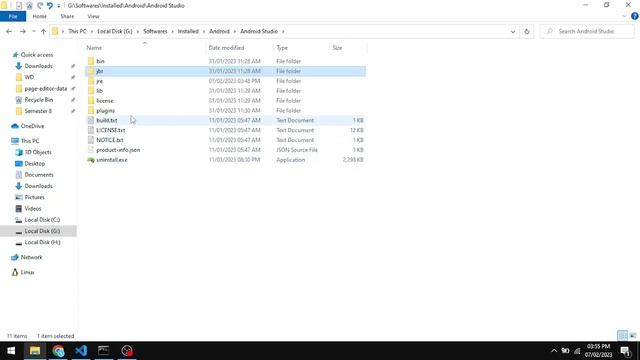The height and width of the screenshot is (360, 640).
Task: Sort by the Size column header
Action: pos(348,48)
